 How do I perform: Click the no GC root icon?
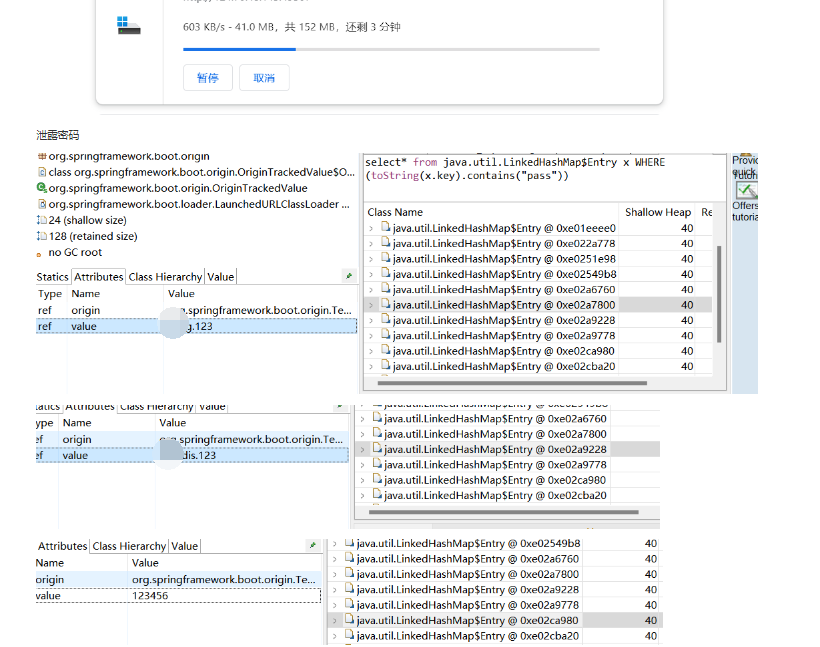click(41, 252)
